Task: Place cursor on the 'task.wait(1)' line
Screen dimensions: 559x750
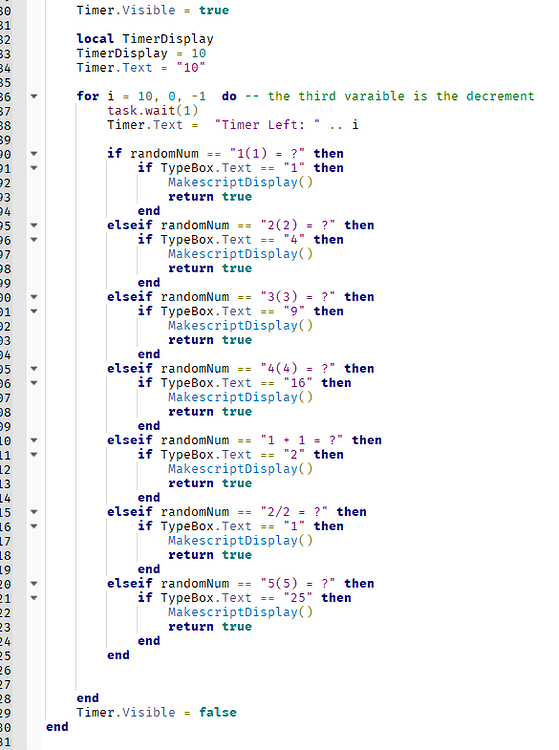Action: [x=153, y=110]
